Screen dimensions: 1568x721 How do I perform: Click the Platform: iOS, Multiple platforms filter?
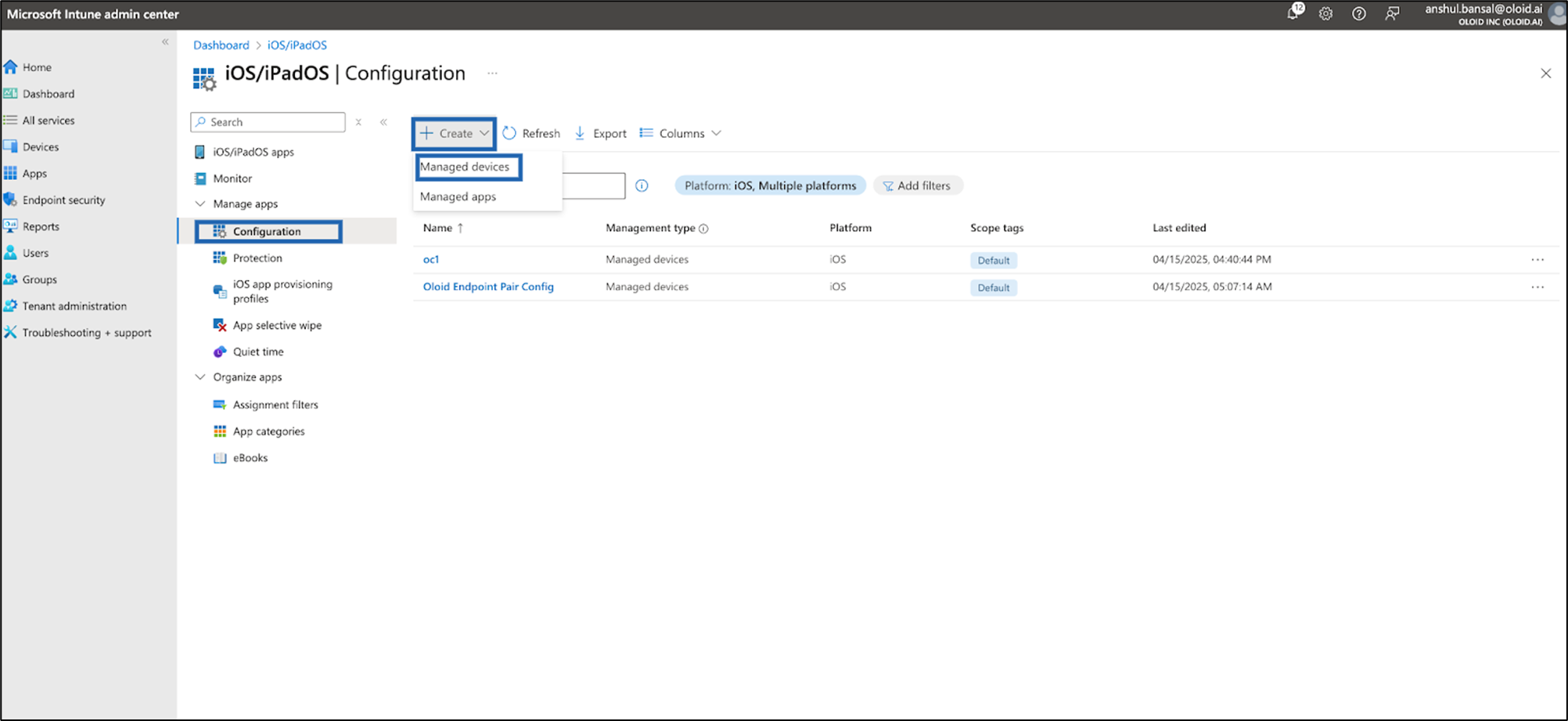[x=770, y=186]
